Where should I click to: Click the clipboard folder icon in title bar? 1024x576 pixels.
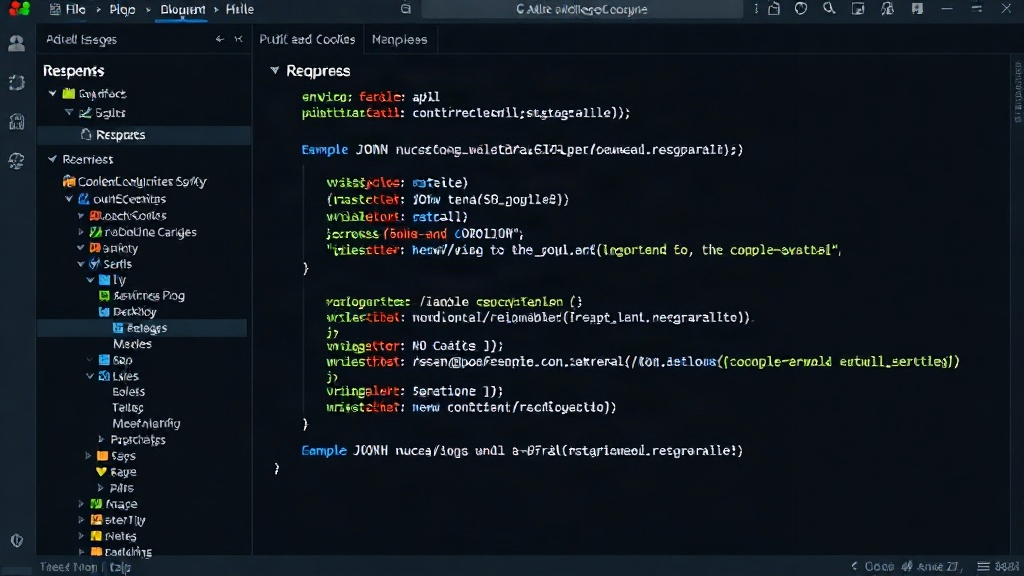[774, 8]
